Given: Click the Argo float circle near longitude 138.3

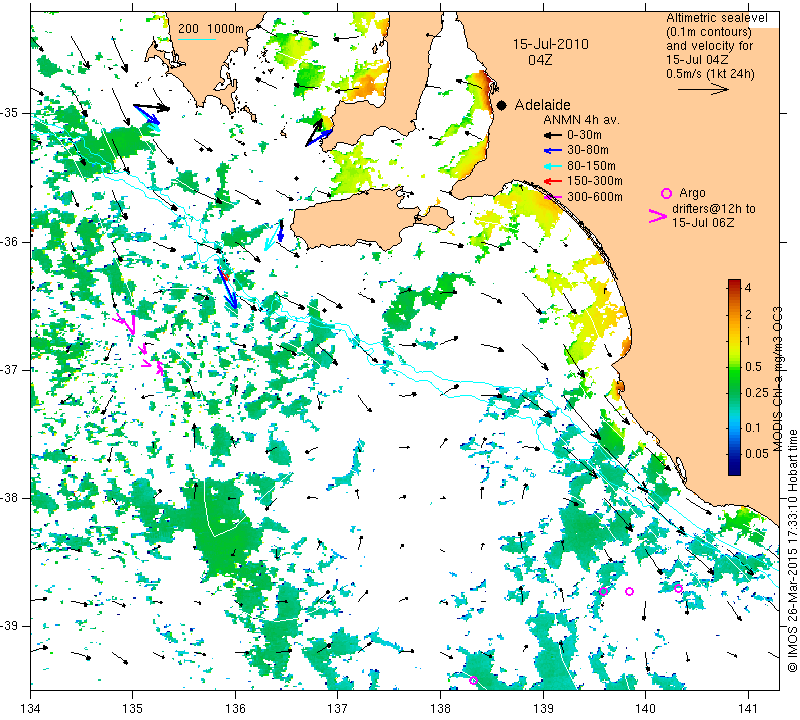Looking at the screenshot, I should pyautogui.click(x=473, y=680).
